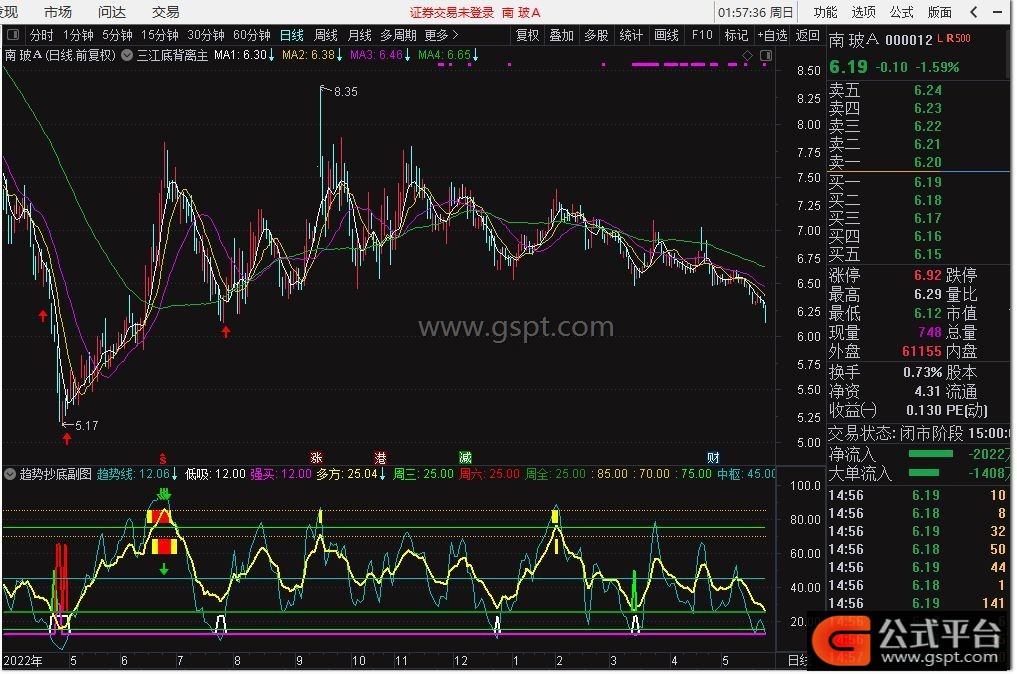Click the red 港 event marker
The height and width of the screenshot is (674, 1017).
point(380,457)
